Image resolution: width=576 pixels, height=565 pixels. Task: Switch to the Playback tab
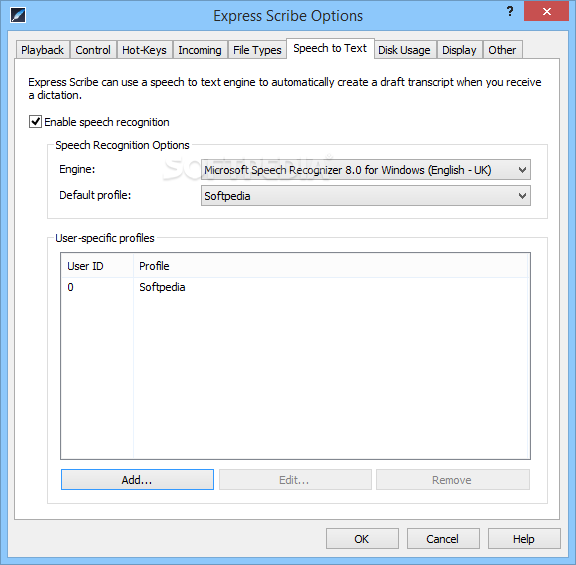point(42,50)
